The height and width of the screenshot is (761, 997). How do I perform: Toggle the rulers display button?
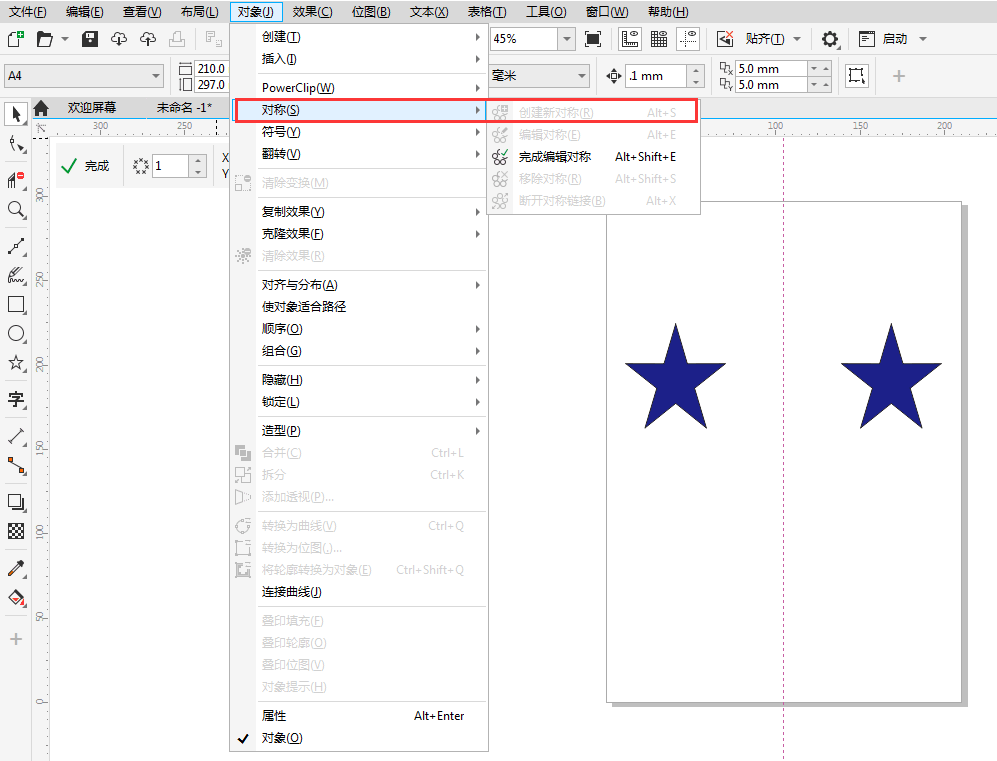click(x=630, y=38)
